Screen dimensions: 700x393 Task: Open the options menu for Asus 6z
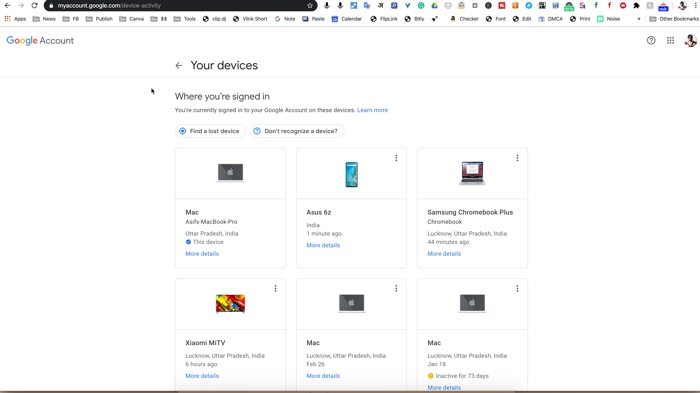point(396,158)
